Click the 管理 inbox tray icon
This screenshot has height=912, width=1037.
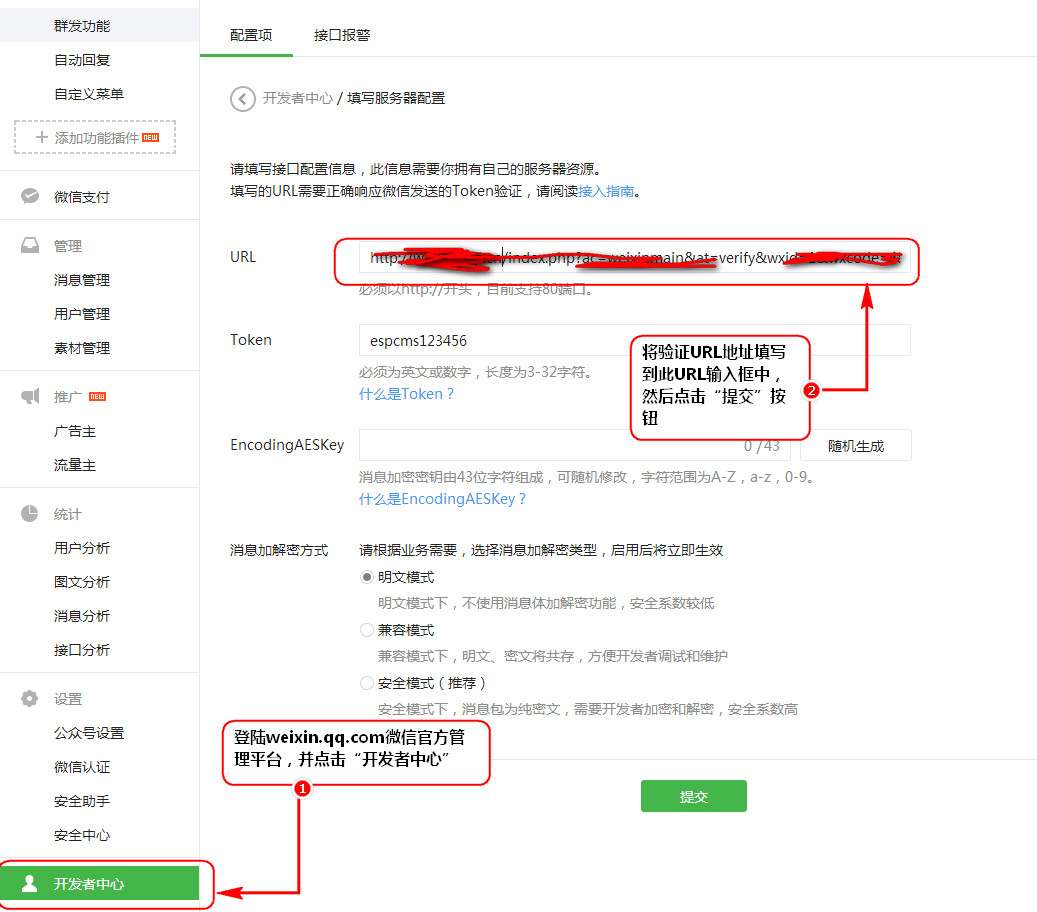pyautogui.click(x=30, y=246)
